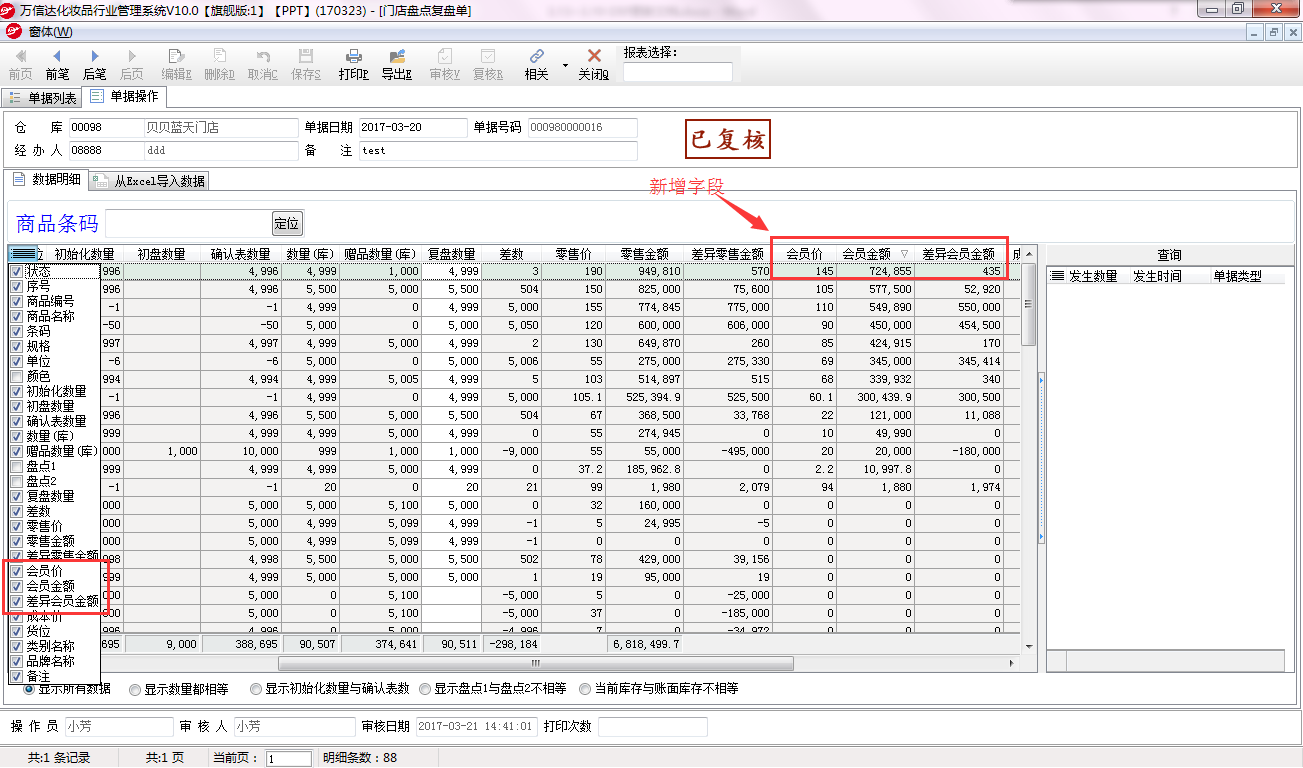Toggle the 状态 column checkbox
The width and height of the screenshot is (1303, 768).
click(16, 271)
